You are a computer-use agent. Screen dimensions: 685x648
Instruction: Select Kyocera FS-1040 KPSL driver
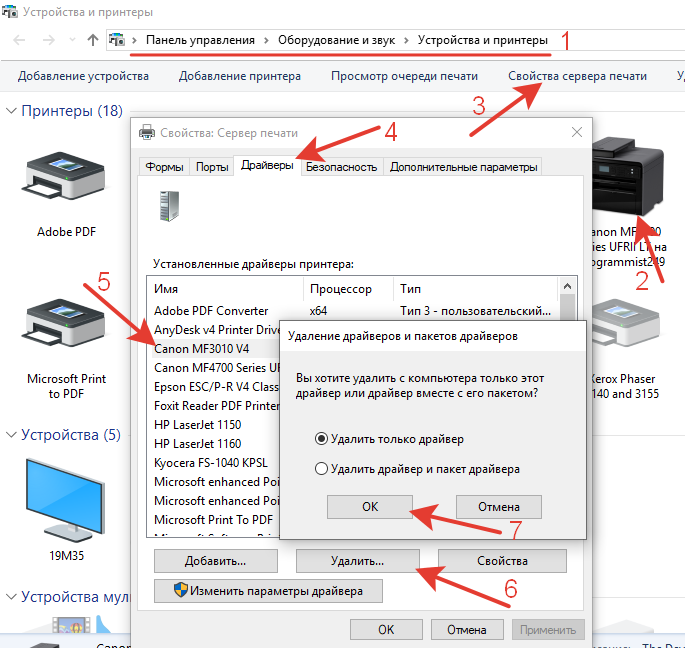pyautogui.click(x=216, y=463)
